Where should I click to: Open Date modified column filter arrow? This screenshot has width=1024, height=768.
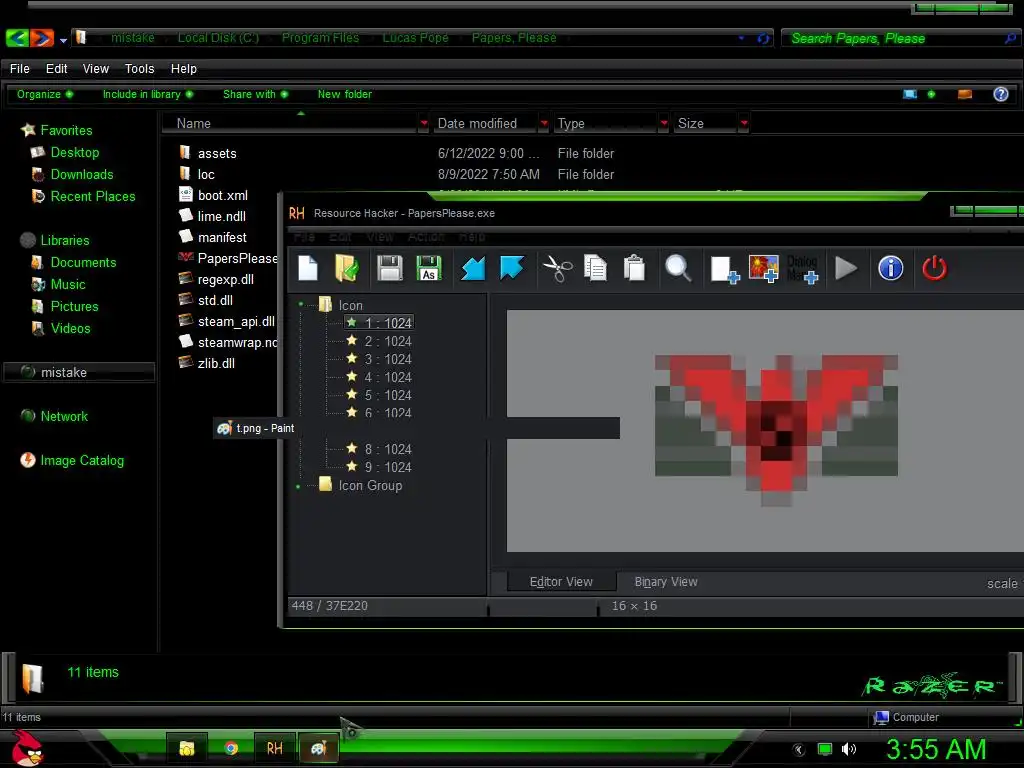543,123
